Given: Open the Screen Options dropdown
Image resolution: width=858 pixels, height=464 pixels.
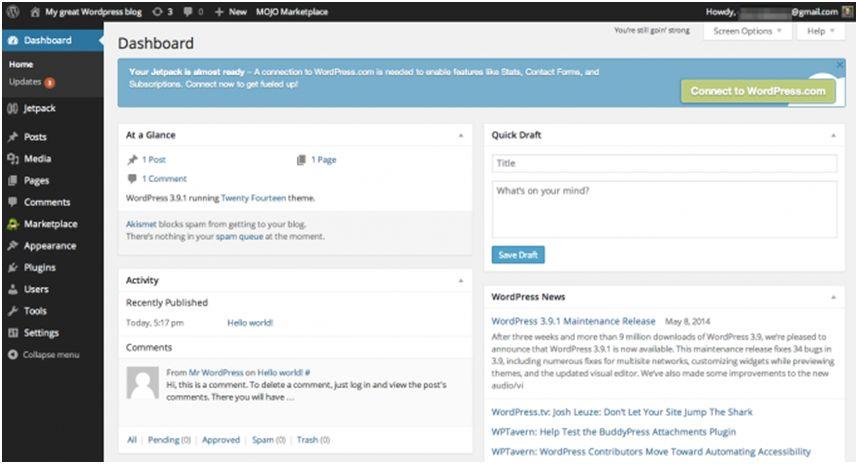Looking at the screenshot, I should [x=747, y=31].
